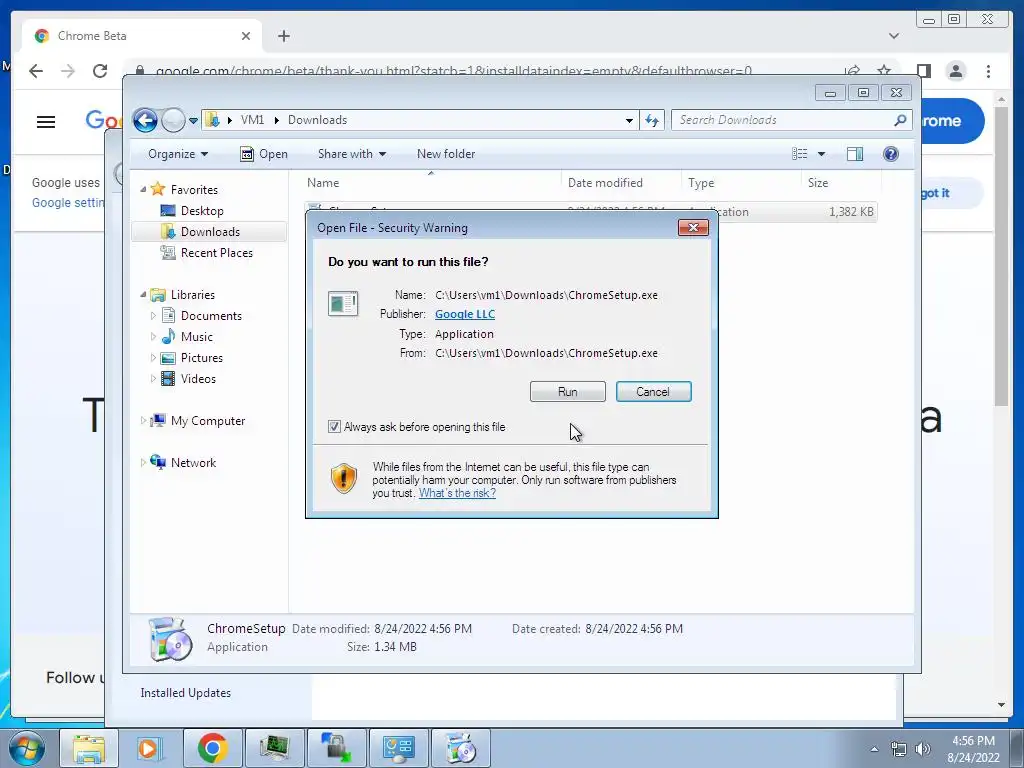Open recent locations dropdown next to nav arrows

click(x=193, y=121)
